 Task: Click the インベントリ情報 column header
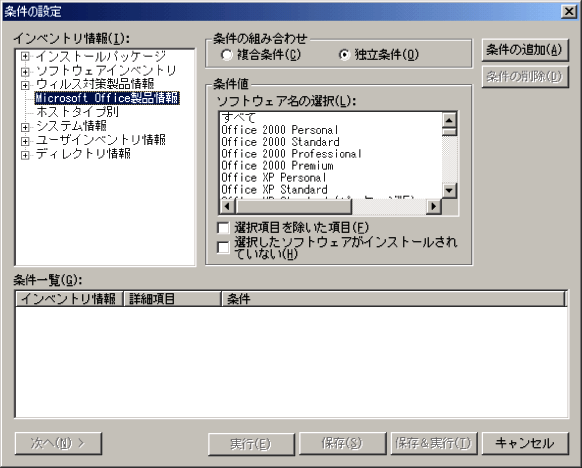coord(69,299)
